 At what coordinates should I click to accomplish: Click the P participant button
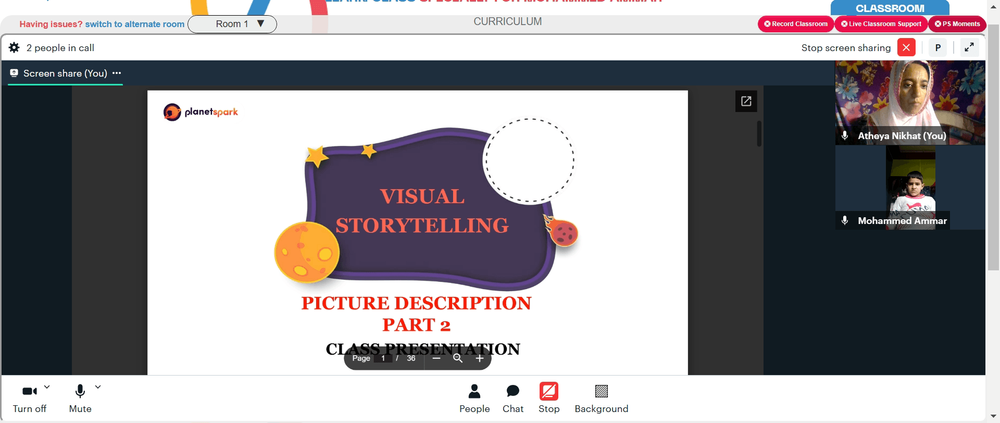pyautogui.click(x=938, y=48)
